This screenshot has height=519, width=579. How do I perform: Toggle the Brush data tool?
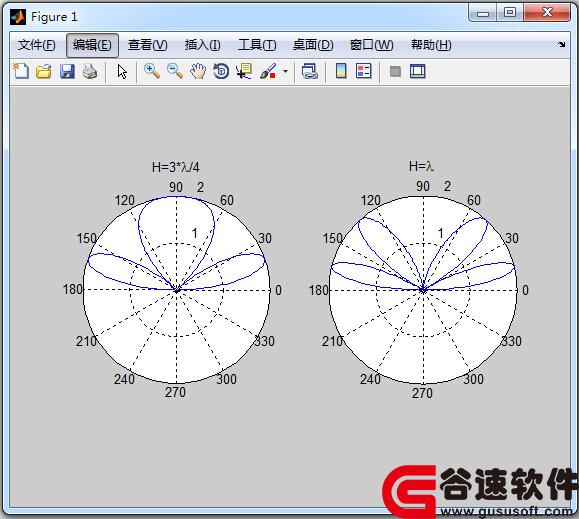pos(268,71)
